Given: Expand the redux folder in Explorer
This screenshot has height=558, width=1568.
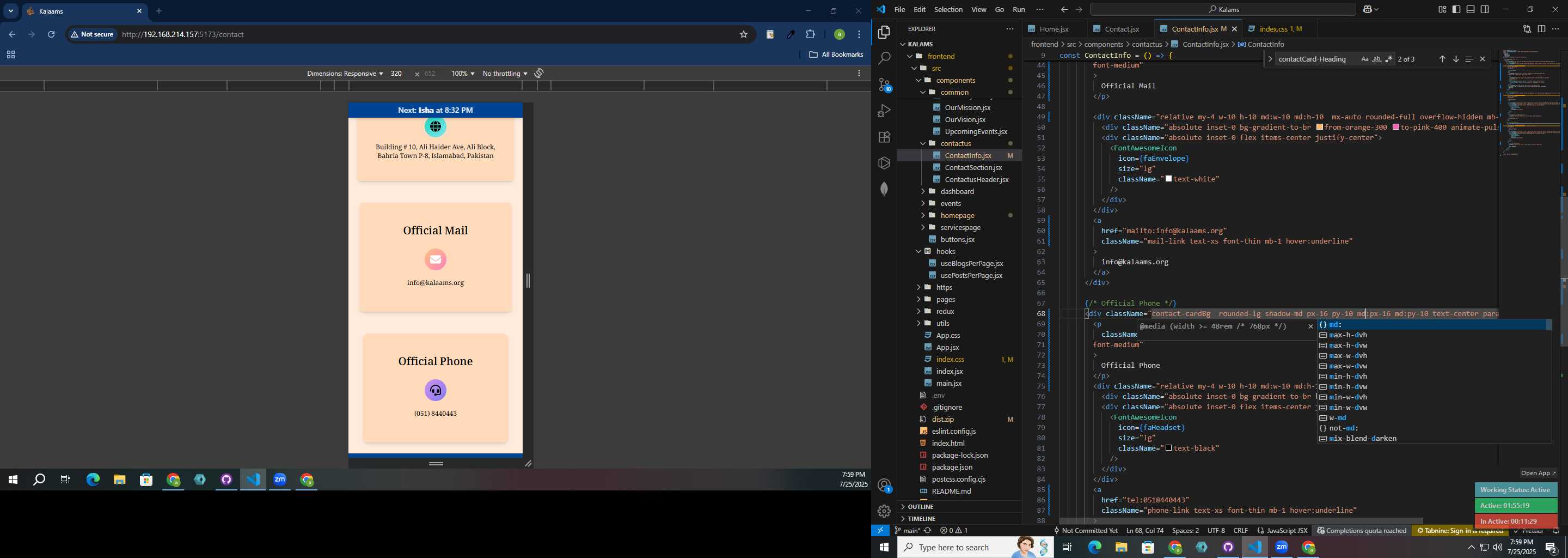Looking at the screenshot, I should 945,312.
